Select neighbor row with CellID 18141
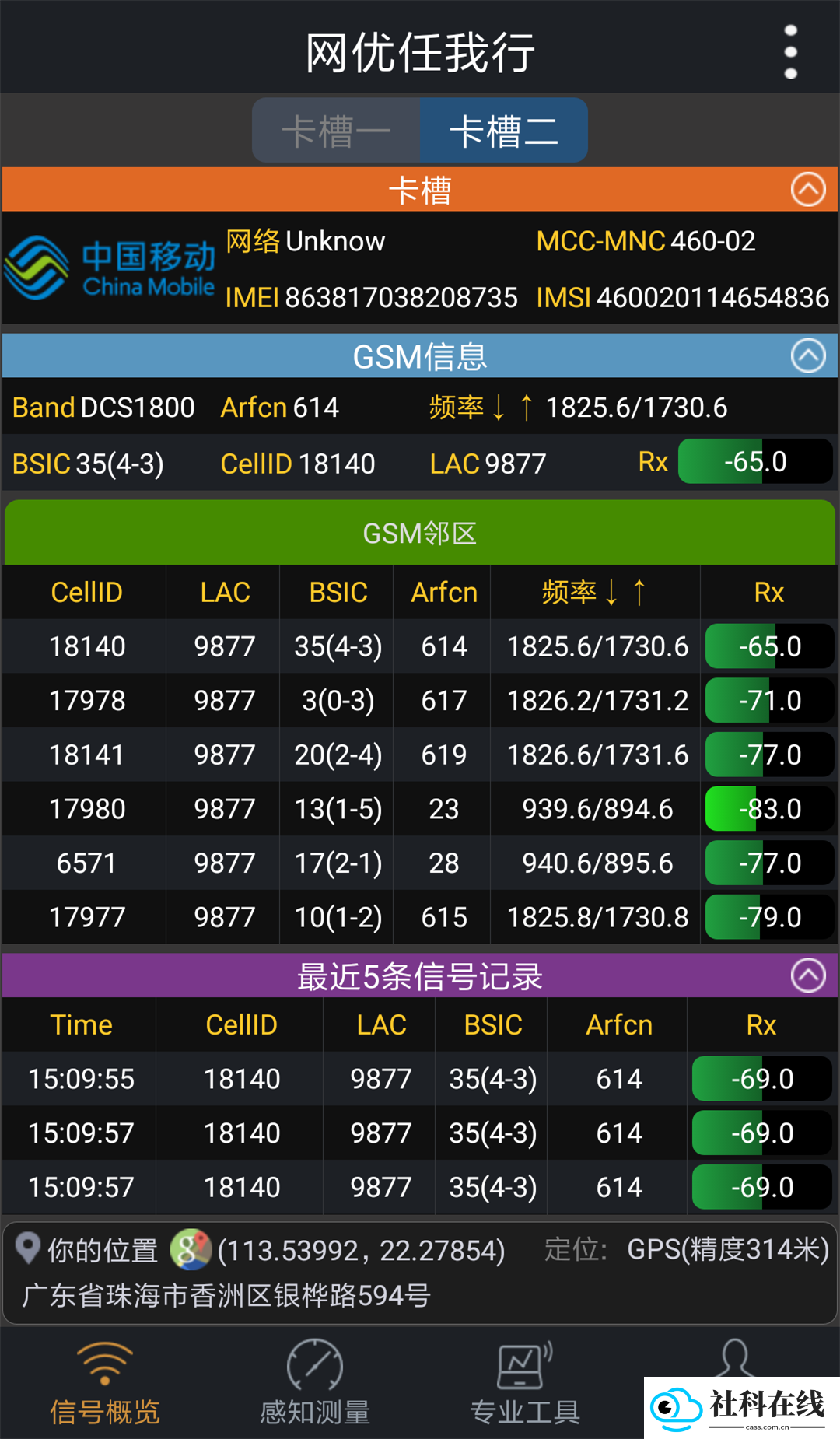 click(x=420, y=755)
